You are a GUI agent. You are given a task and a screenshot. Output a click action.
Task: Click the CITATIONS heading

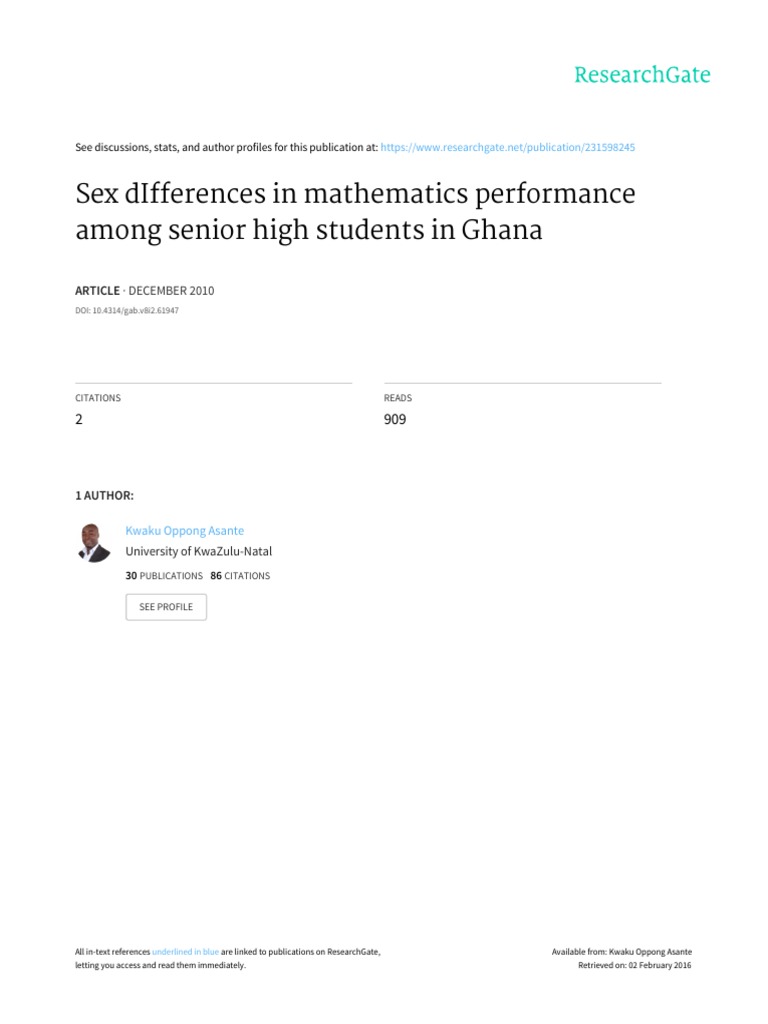point(98,398)
